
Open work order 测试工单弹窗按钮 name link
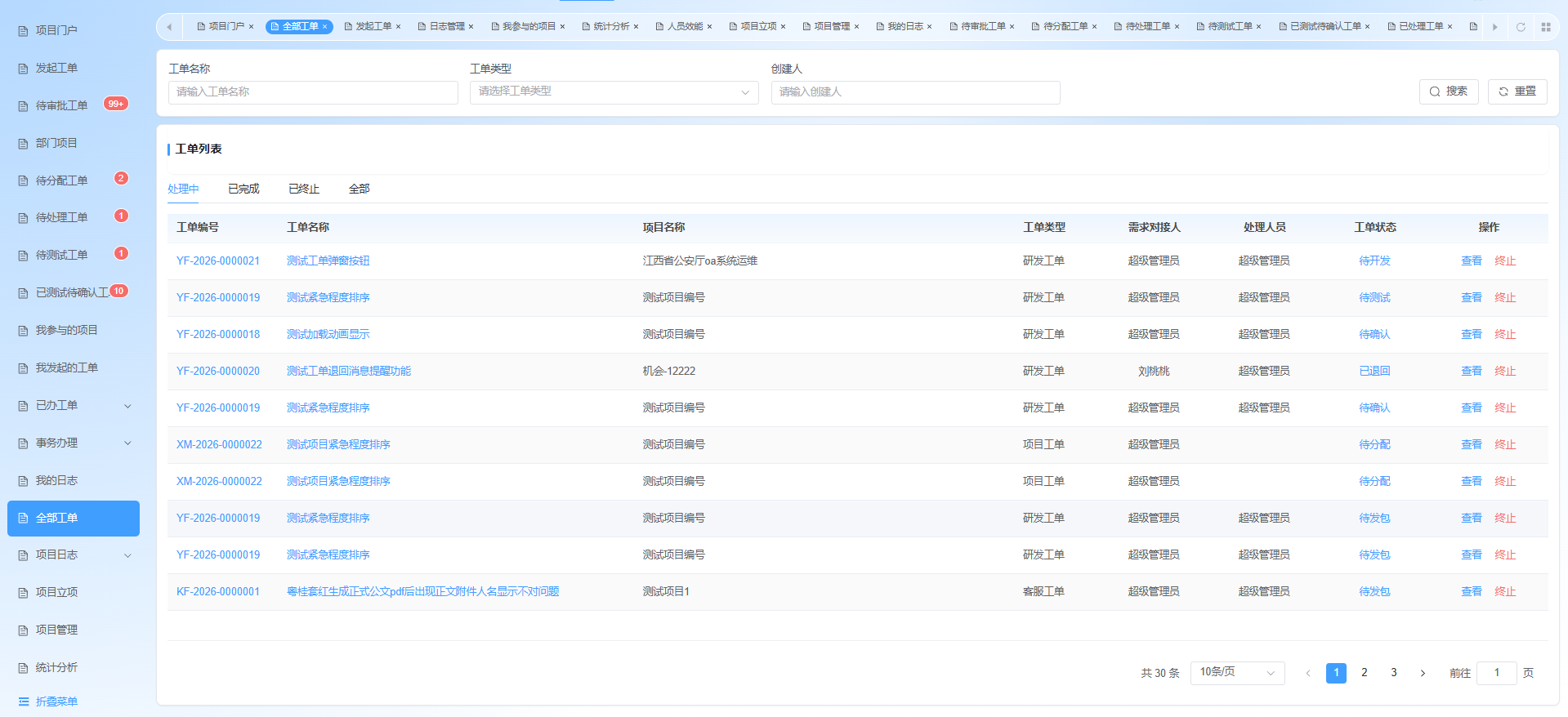pyautogui.click(x=328, y=261)
